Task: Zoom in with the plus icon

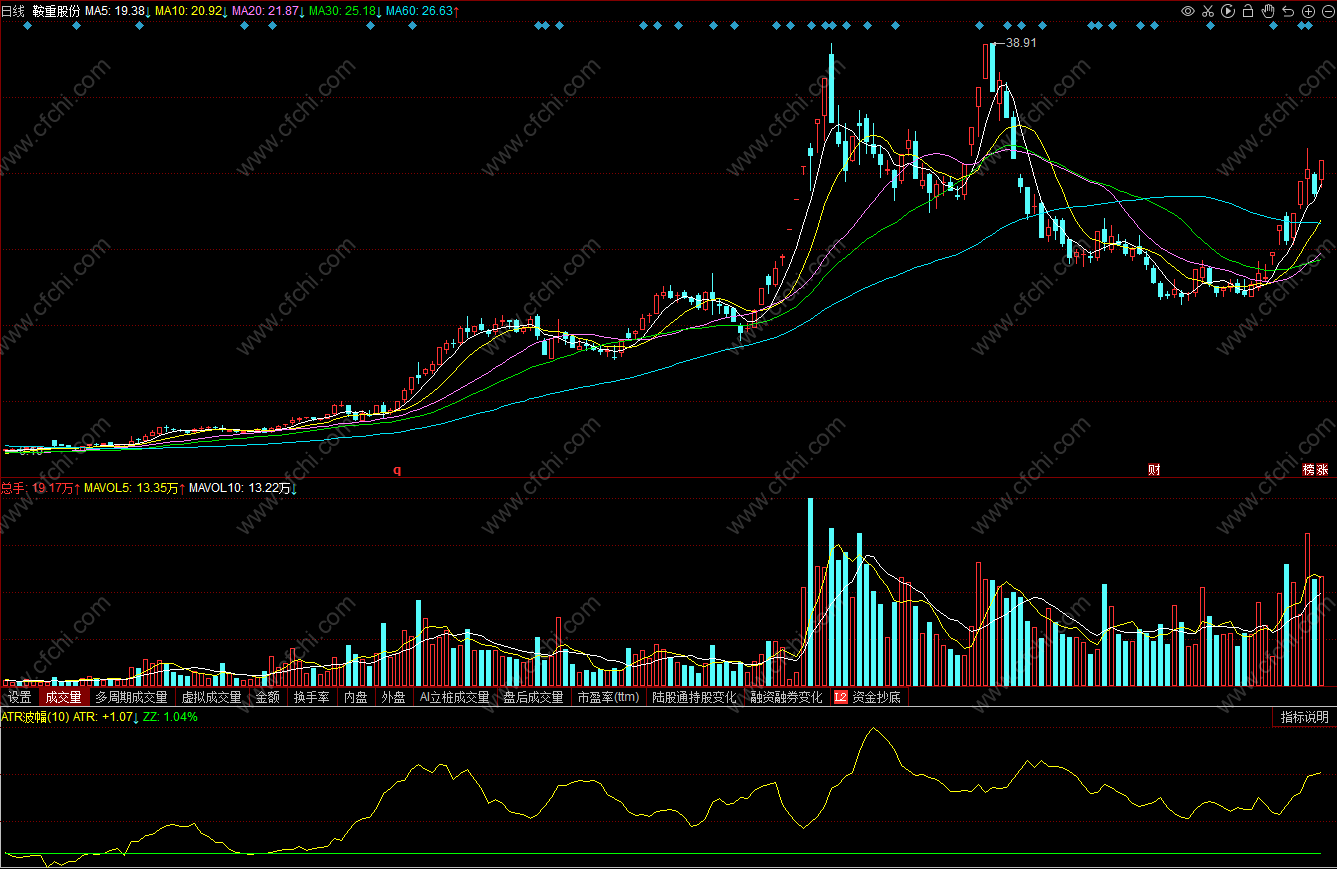Action: [1308, 11]
